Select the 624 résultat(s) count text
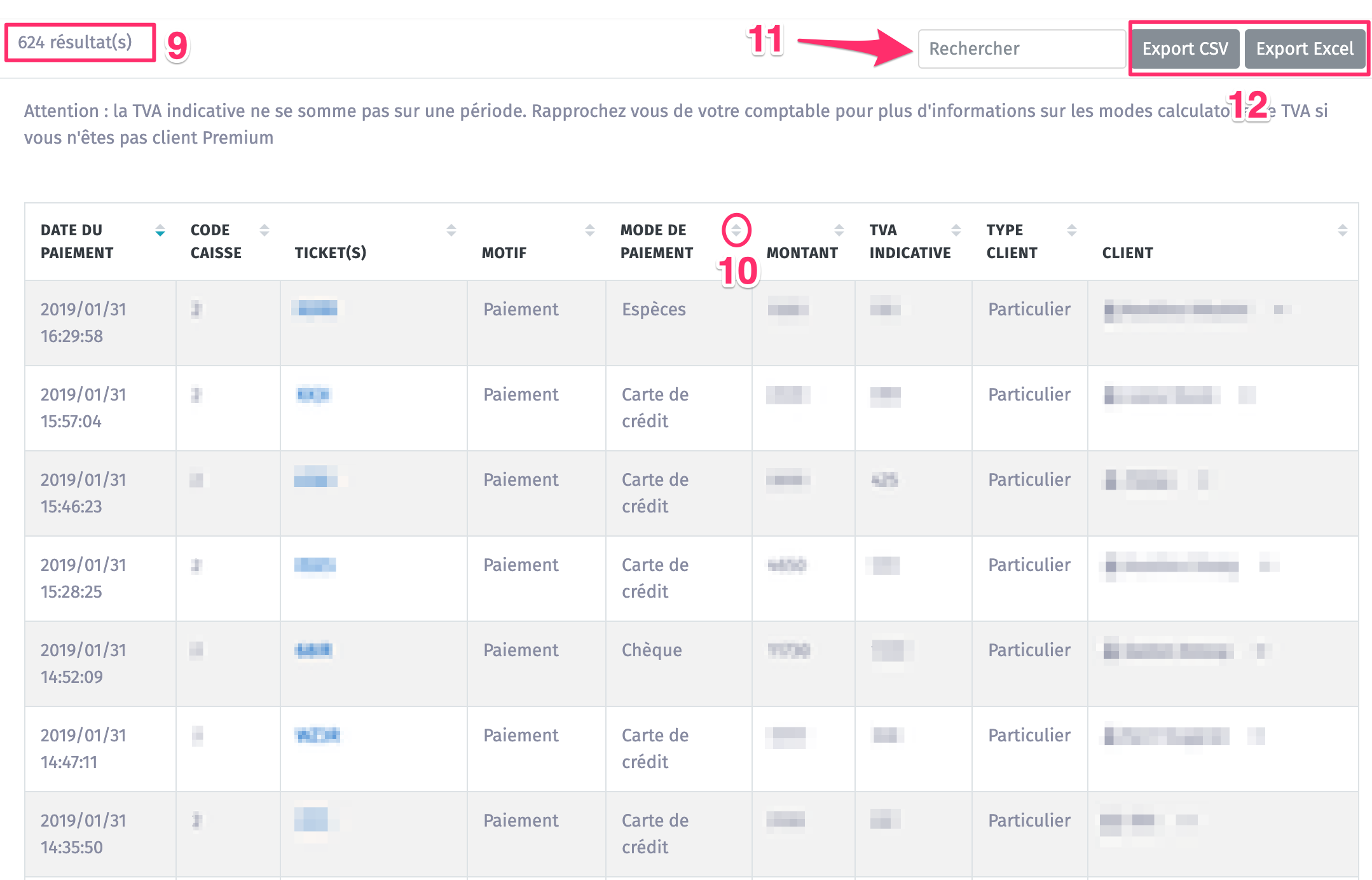 (75, 43)
